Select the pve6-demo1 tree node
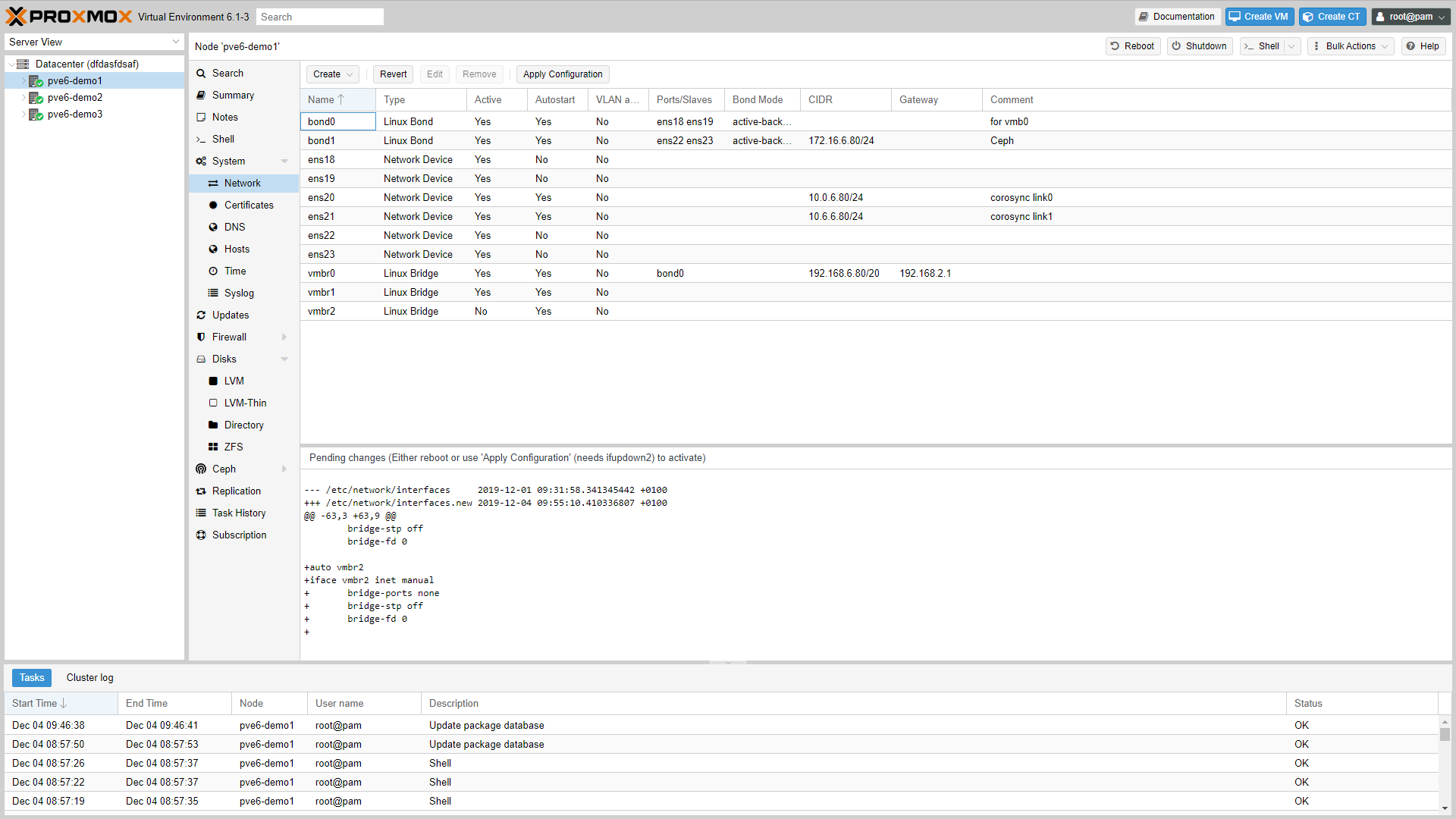This screenshot has width=1456, height=819. [95, 81]
